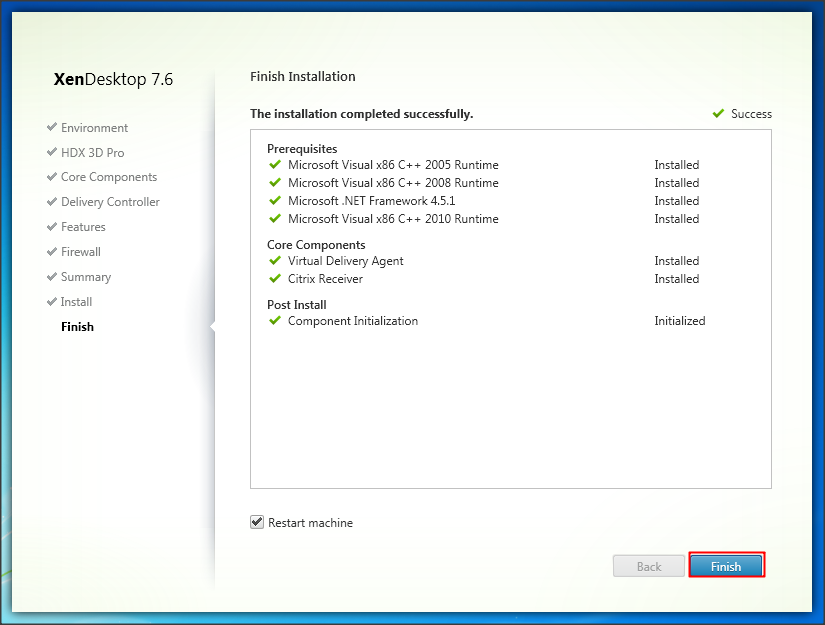Click checkmark beside Visual C++ 2008 Runtime
This screenshot has width=825, height=625.
[x=275, y=183]
